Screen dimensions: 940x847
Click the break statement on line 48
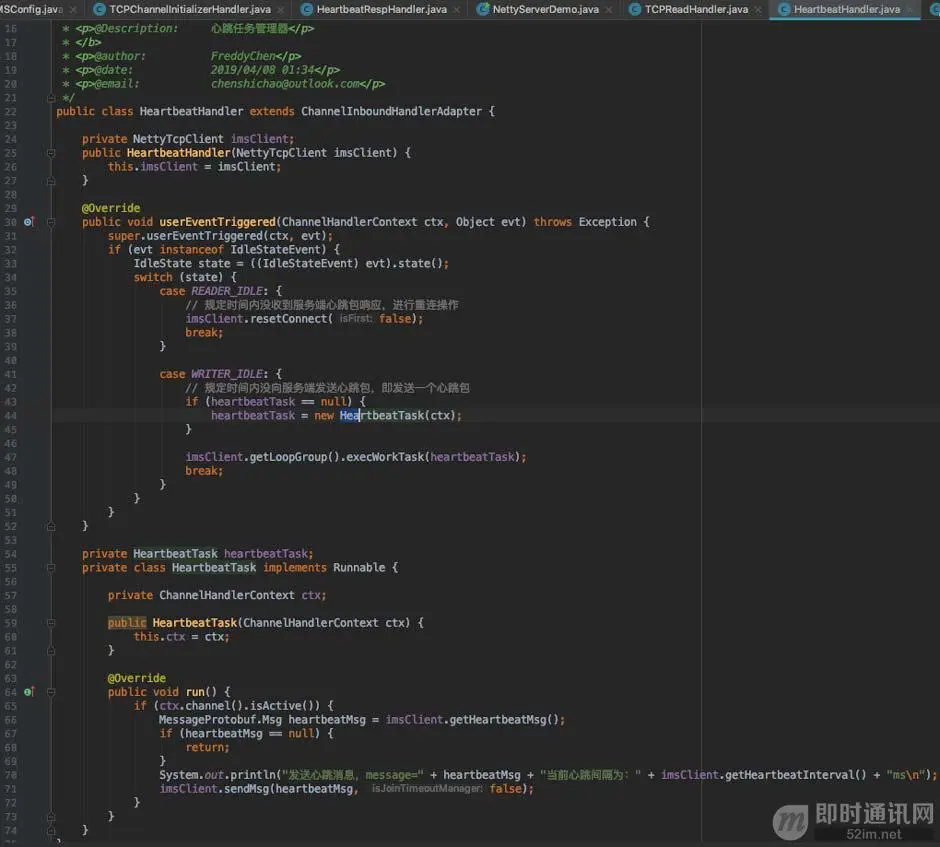[204, 471]
